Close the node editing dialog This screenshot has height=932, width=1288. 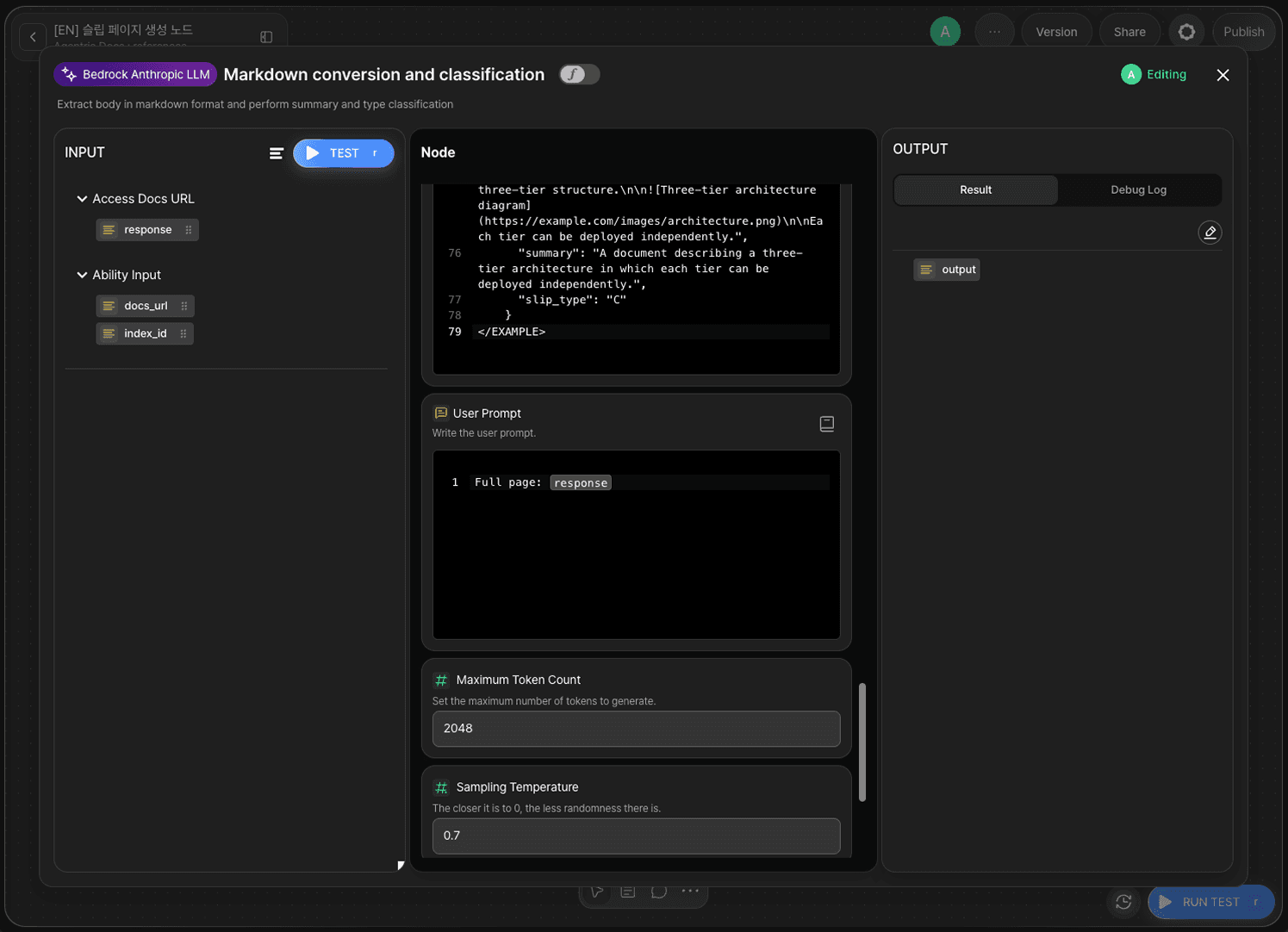coord(1223,75)
